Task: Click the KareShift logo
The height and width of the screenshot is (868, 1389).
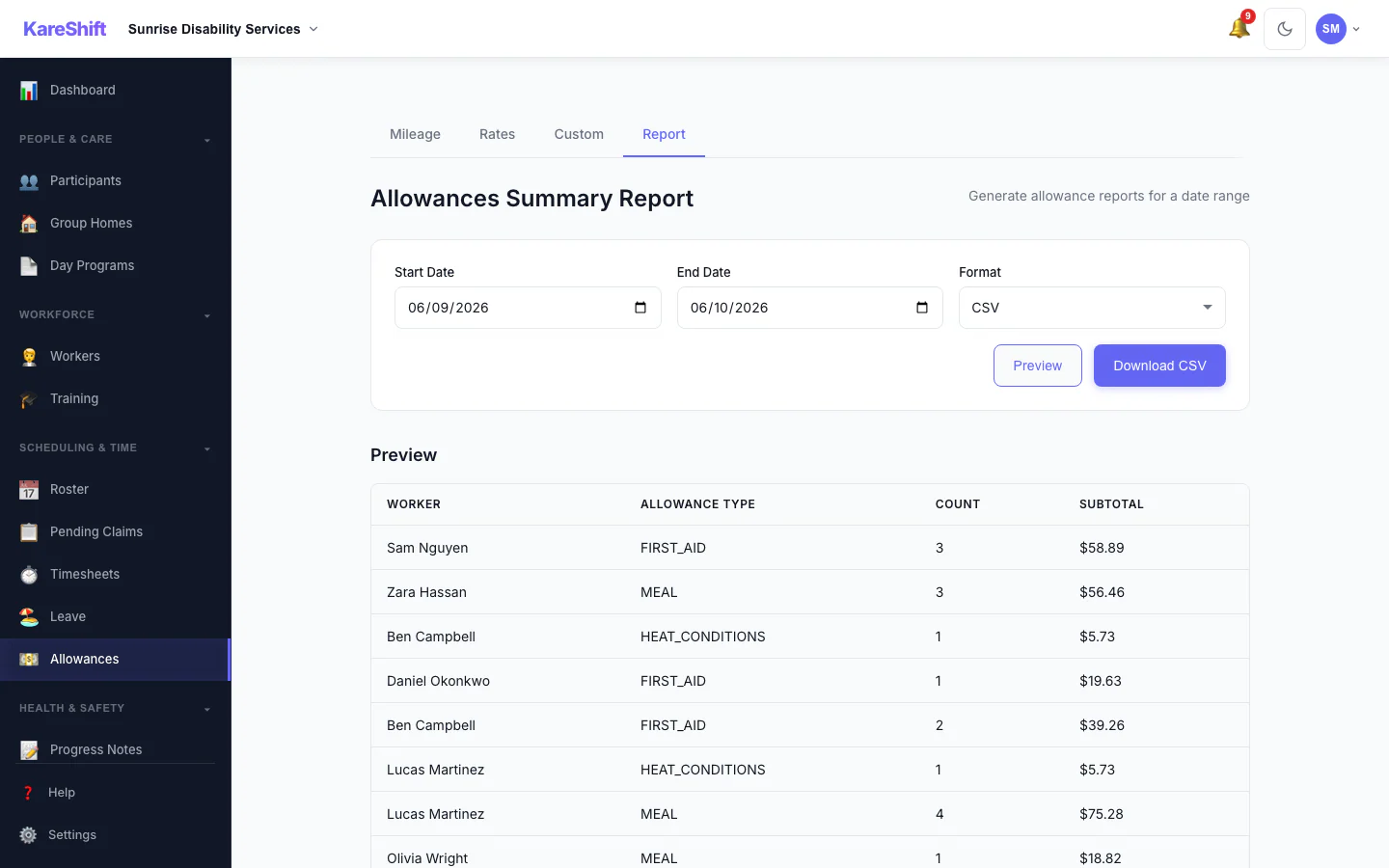Action: pos(65,29)
